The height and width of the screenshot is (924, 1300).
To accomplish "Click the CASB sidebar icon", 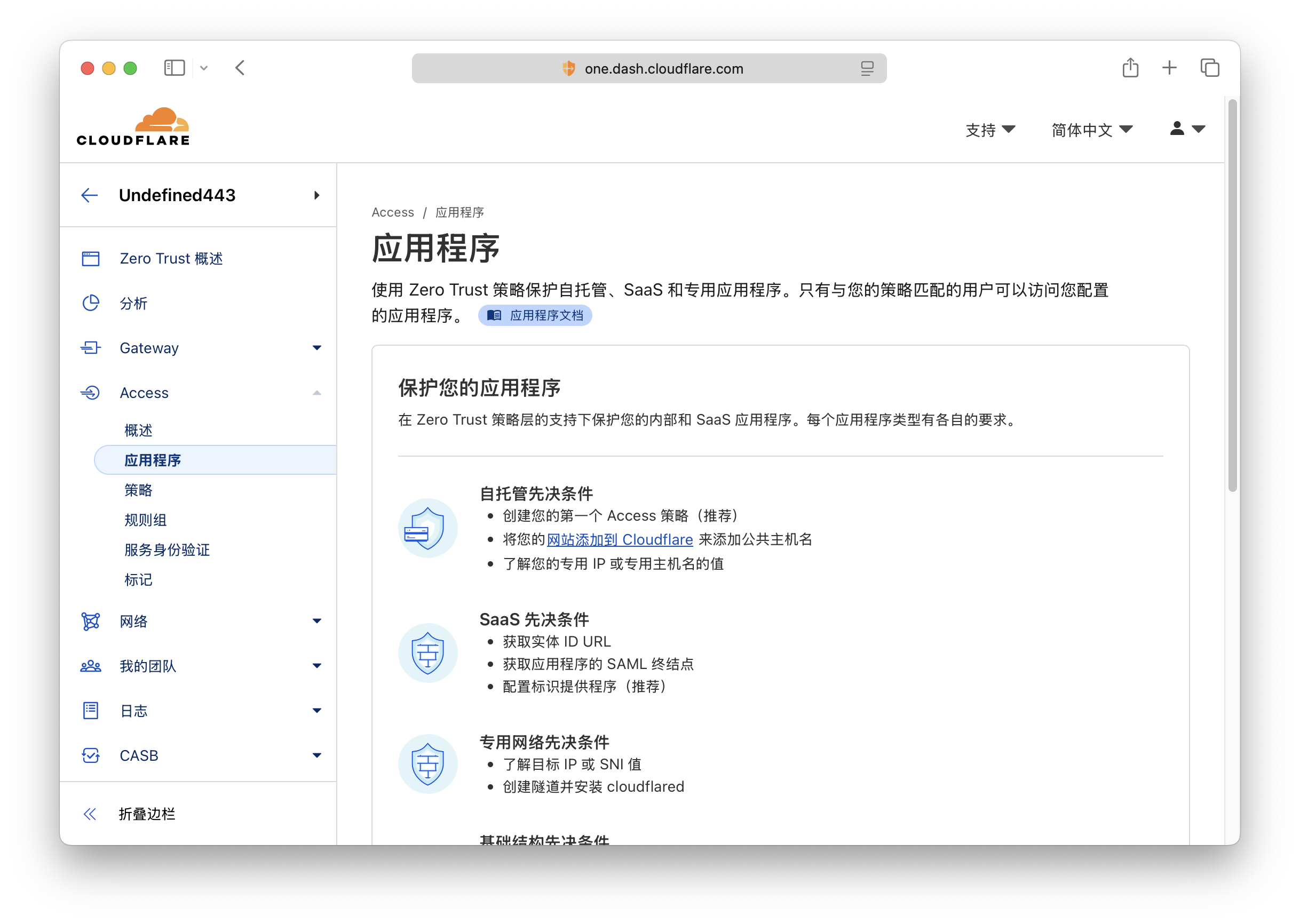I will pyautogui.click(x=91, y=755).
